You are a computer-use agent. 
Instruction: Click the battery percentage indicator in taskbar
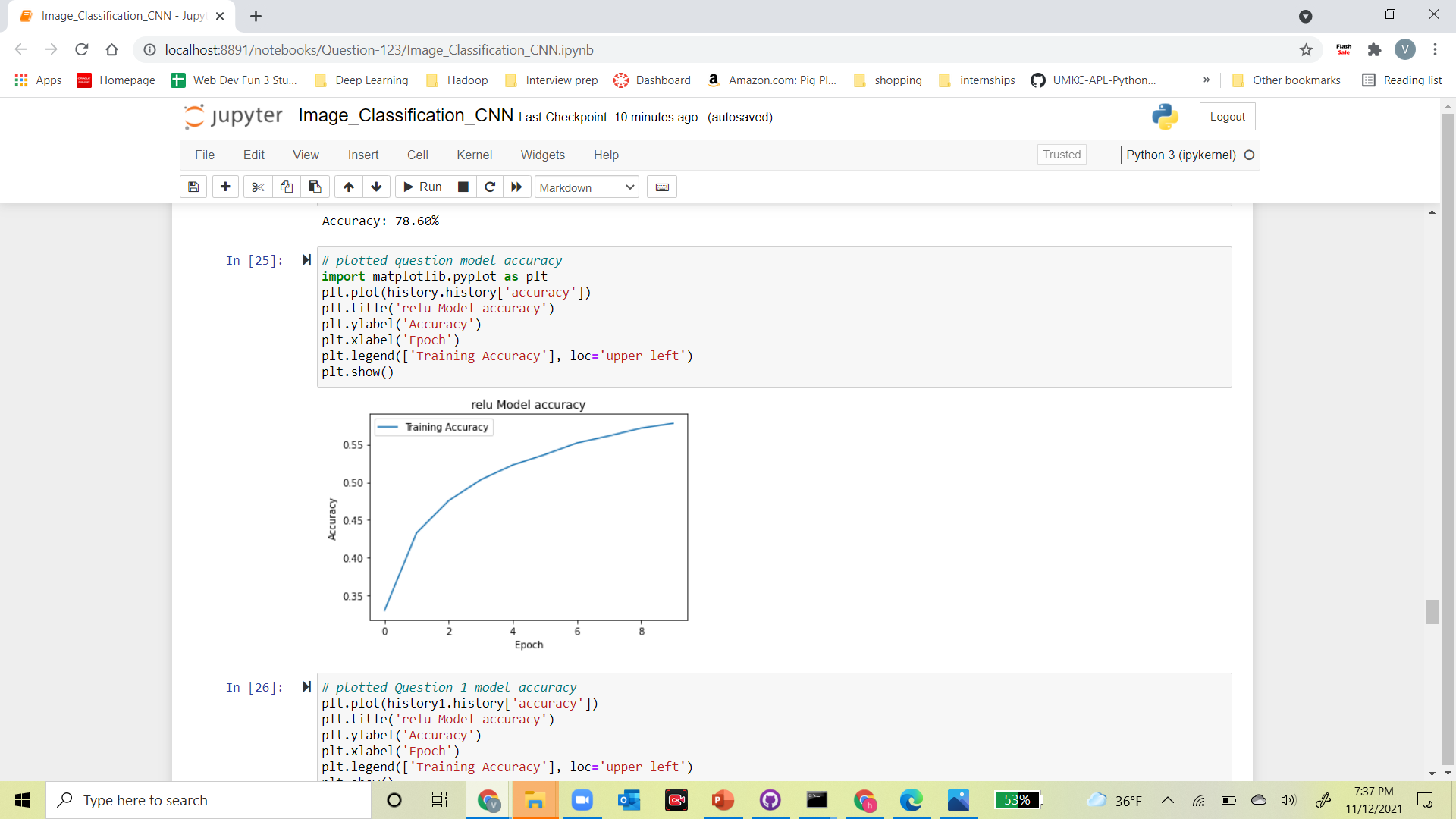[x=1018, y=800]
